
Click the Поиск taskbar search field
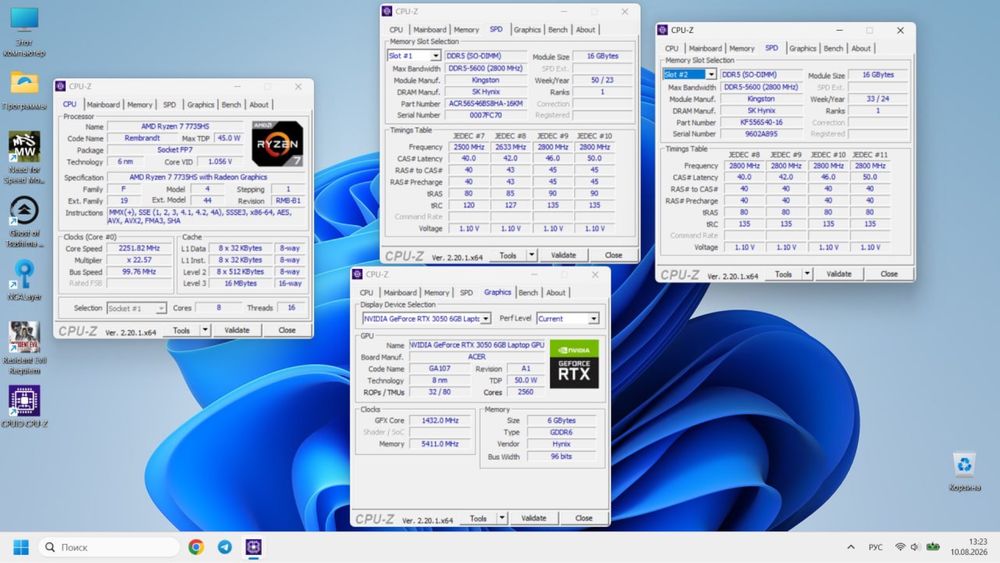click(109, 547)
